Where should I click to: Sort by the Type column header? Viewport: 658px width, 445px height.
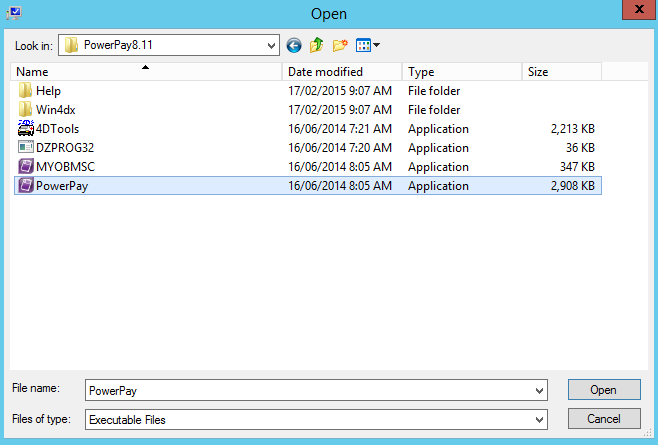pyautogui.click(x=462, y=72)
